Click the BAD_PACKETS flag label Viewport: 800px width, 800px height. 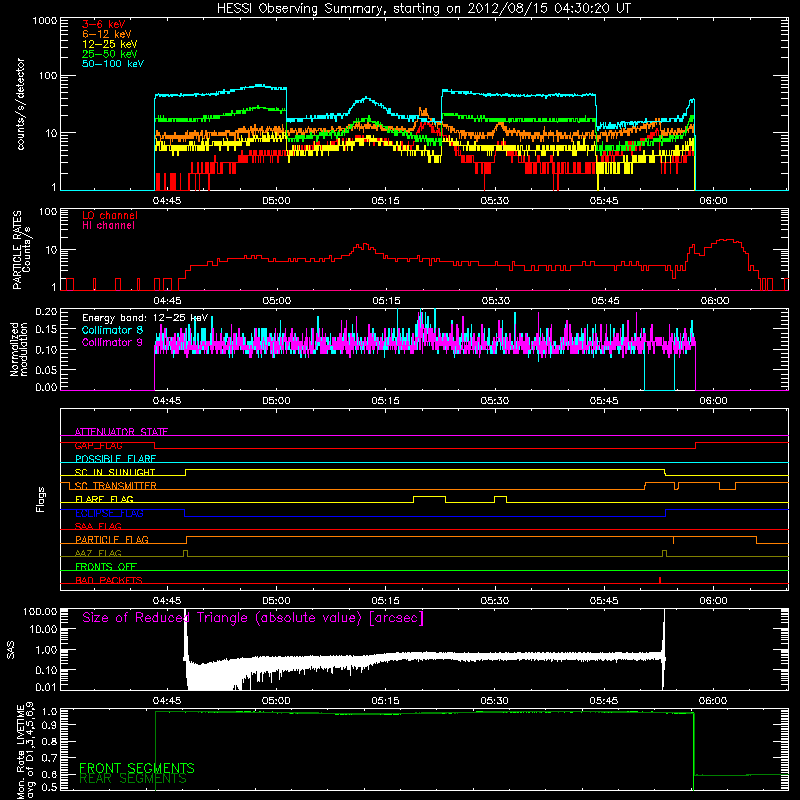[x=109, y=580]
